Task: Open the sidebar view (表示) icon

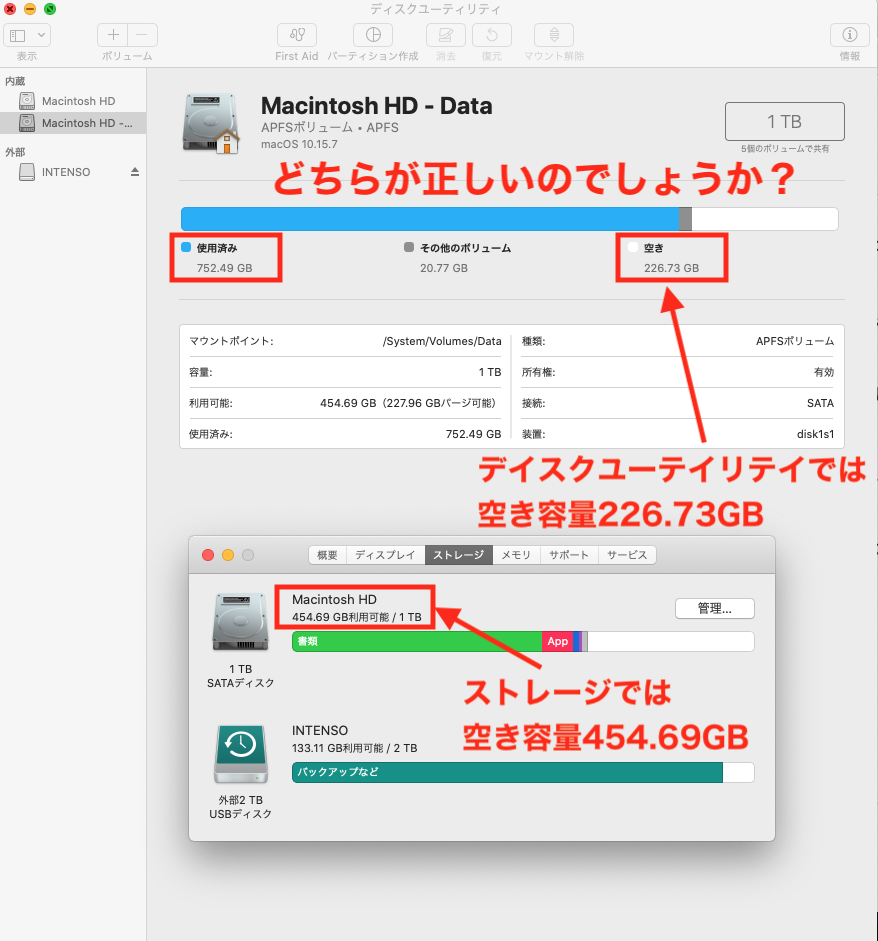Action: (17, 35)
